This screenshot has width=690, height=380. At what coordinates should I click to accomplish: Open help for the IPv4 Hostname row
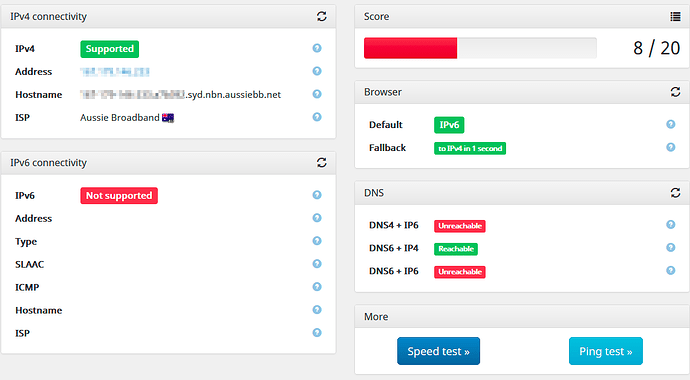(x=317, y=94)
